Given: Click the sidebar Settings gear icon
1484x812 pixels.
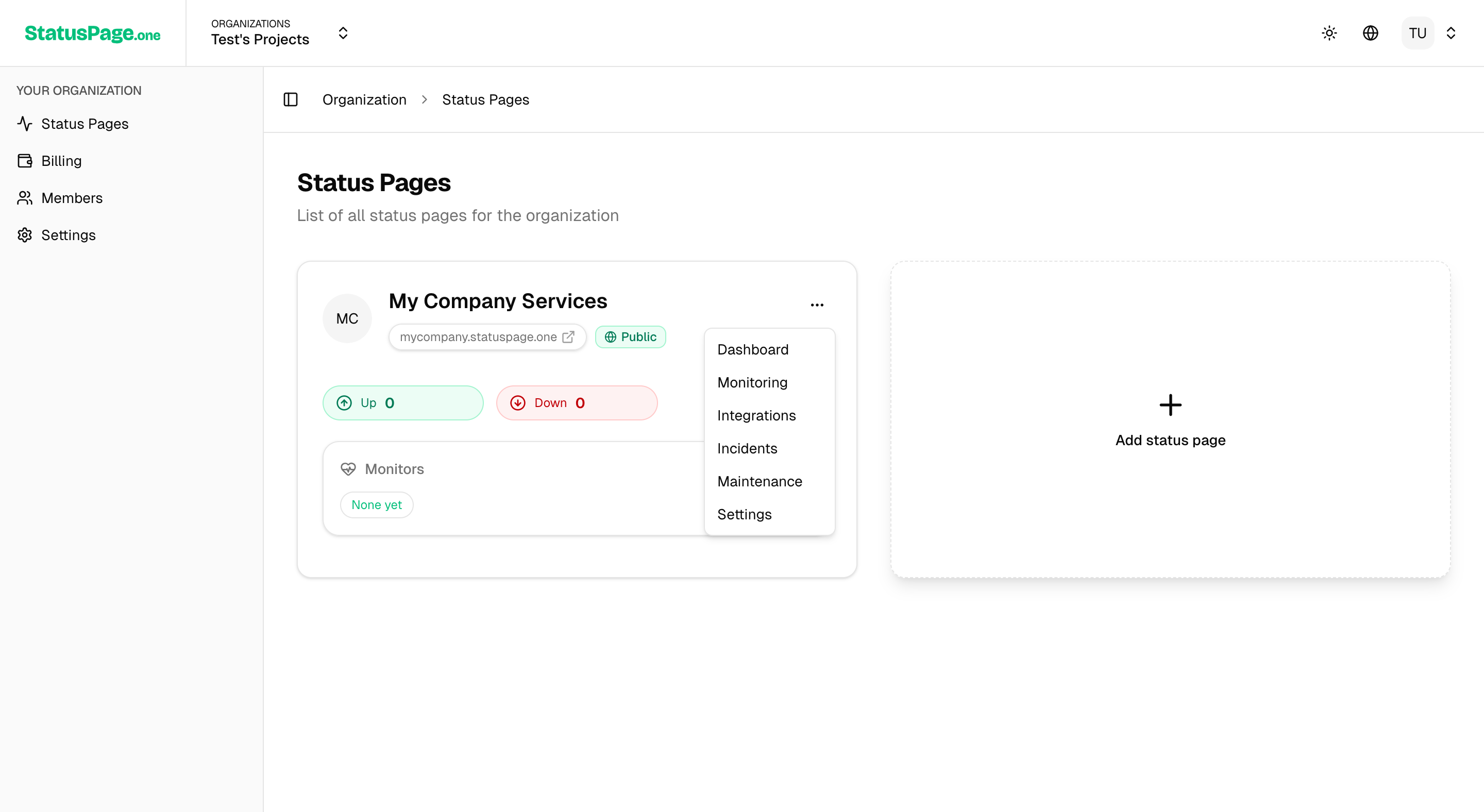Looking at the screenshot, I should coord(25,235).
